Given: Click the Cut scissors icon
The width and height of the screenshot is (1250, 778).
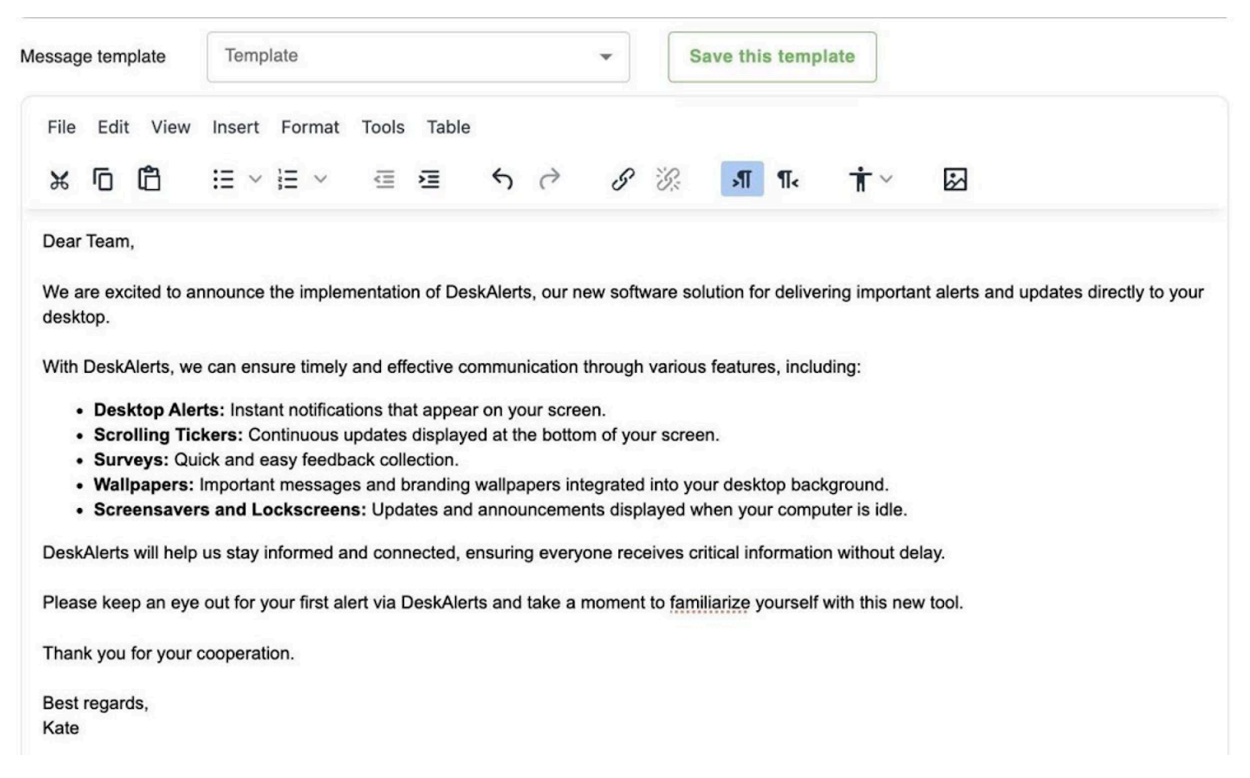Looking at the screenshot, I should pos(59,179).
